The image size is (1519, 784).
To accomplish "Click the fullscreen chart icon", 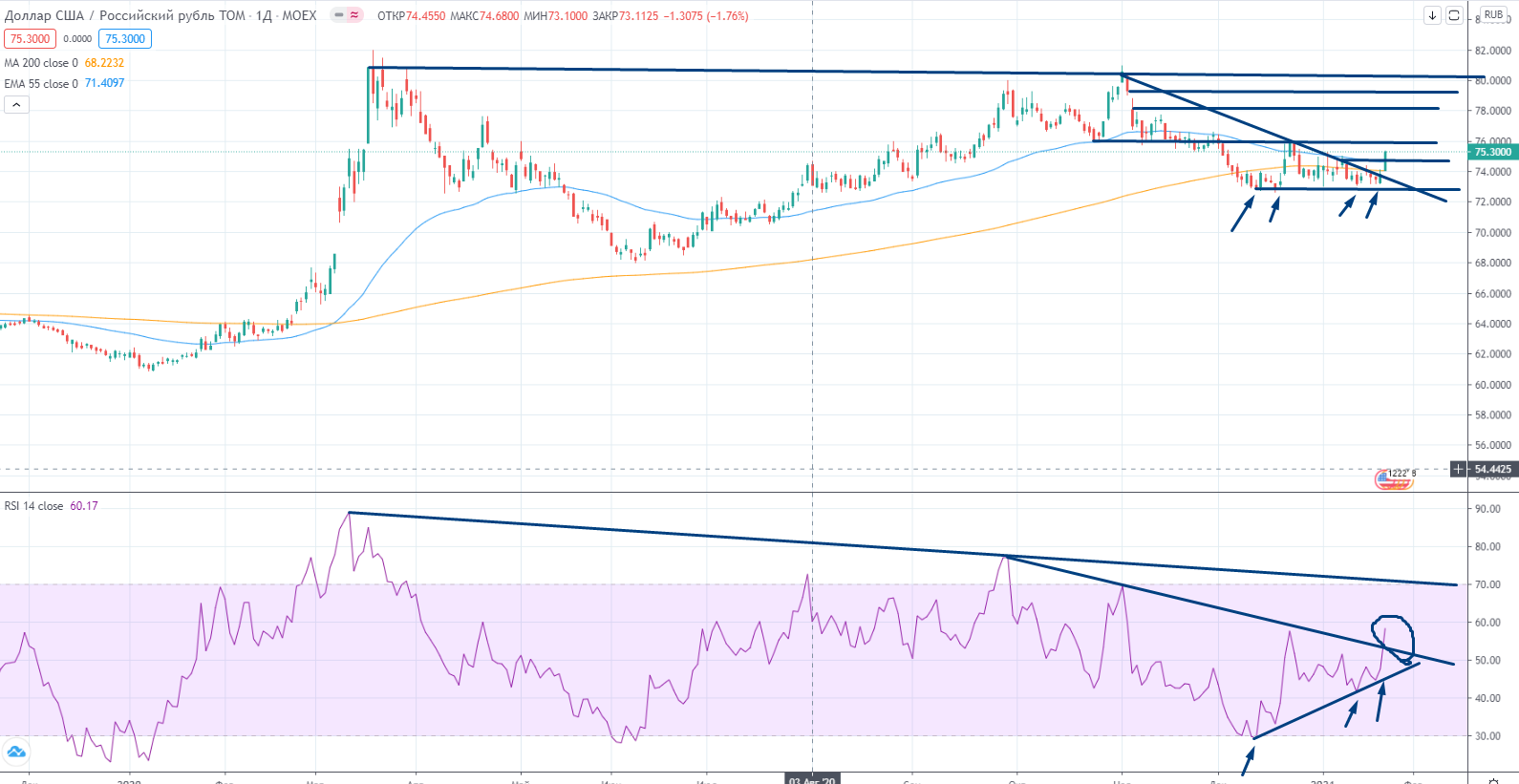I will [1454, 15].
